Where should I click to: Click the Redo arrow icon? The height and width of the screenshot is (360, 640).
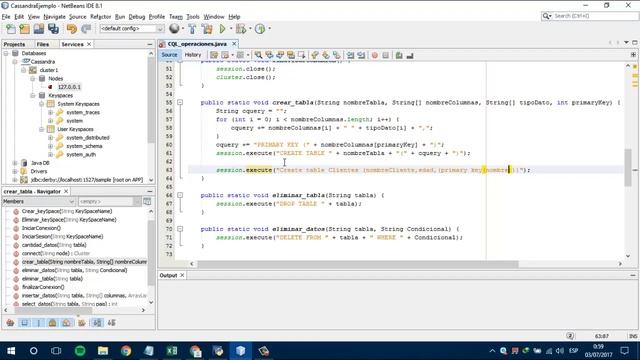[86, 29]
